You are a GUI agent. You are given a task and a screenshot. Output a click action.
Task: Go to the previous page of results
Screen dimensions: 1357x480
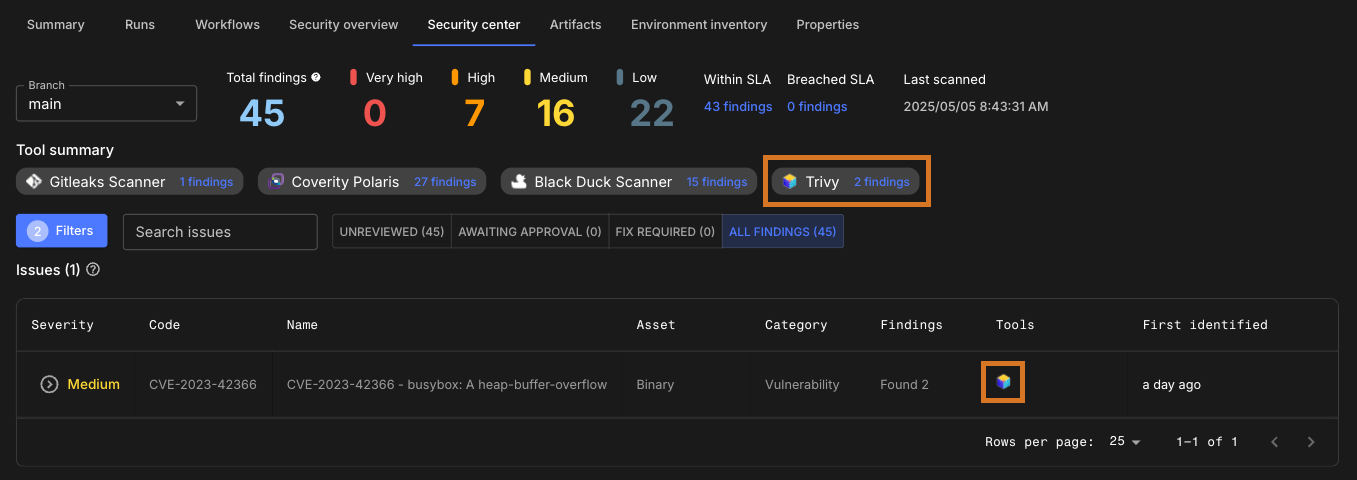(x=1275, y=442)
